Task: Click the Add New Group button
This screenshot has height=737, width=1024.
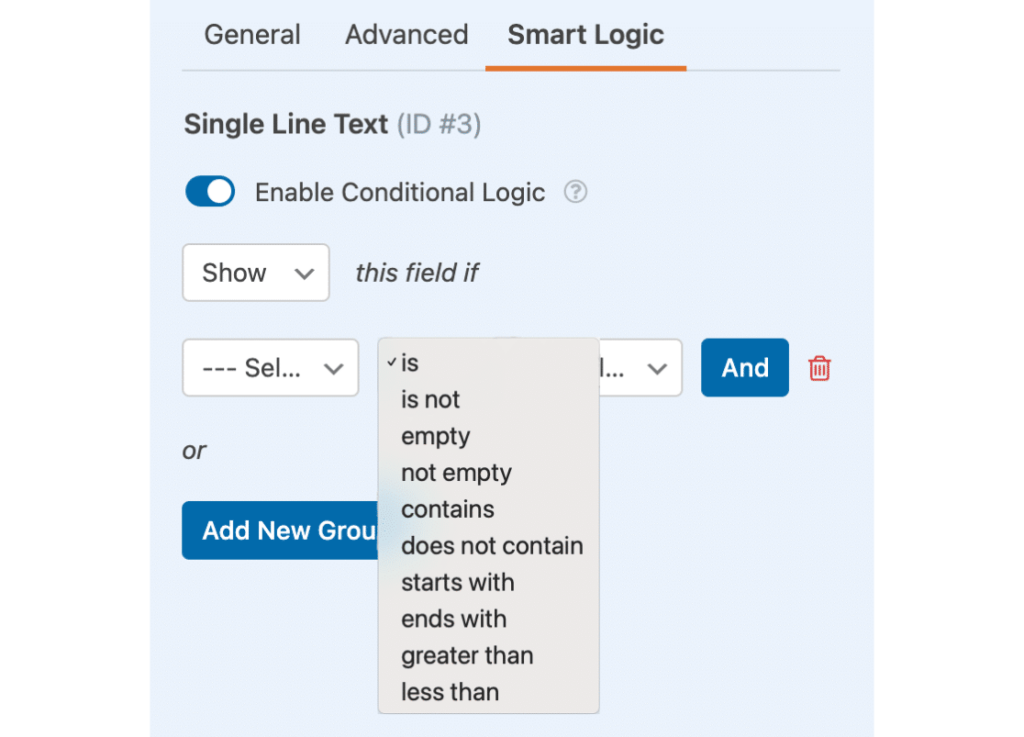Action: (281, 530)
